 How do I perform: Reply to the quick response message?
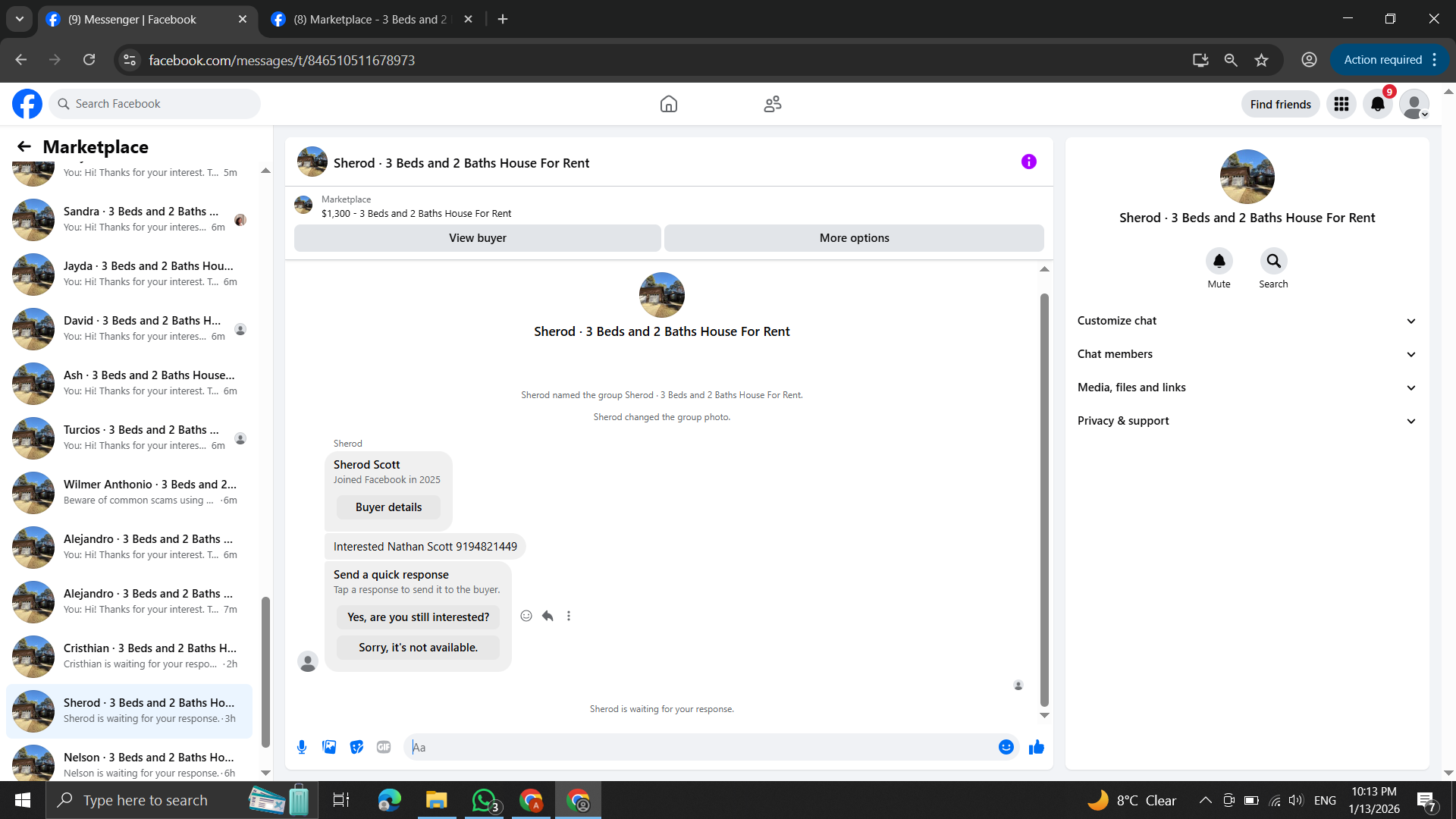click(x=548, y=616)
